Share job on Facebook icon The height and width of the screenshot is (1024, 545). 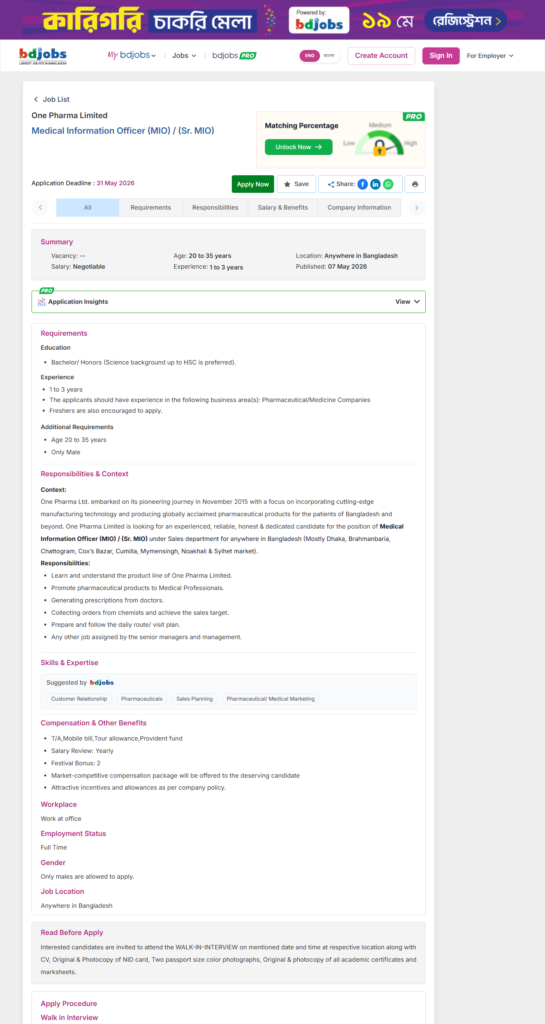point(362,184)
